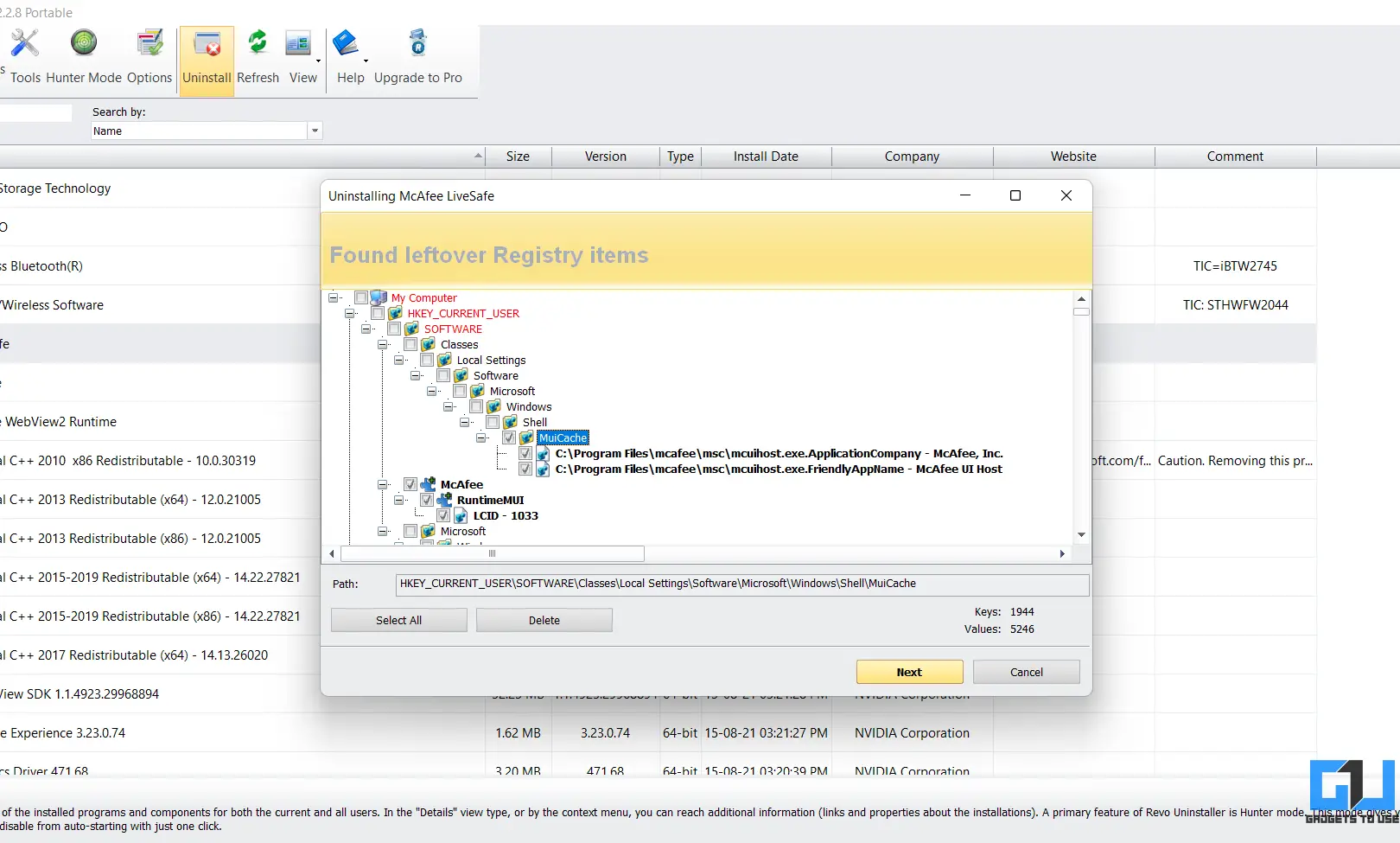Refresh the installed programs list
Image resolution: width=1400 pixels, height=843 pixels.
258,57
